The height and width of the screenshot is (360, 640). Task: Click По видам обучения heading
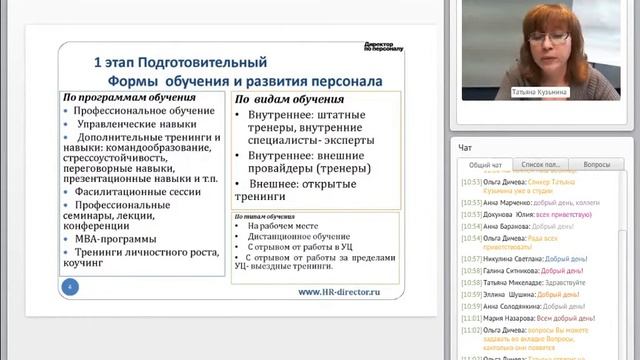[x=289, y=99]
